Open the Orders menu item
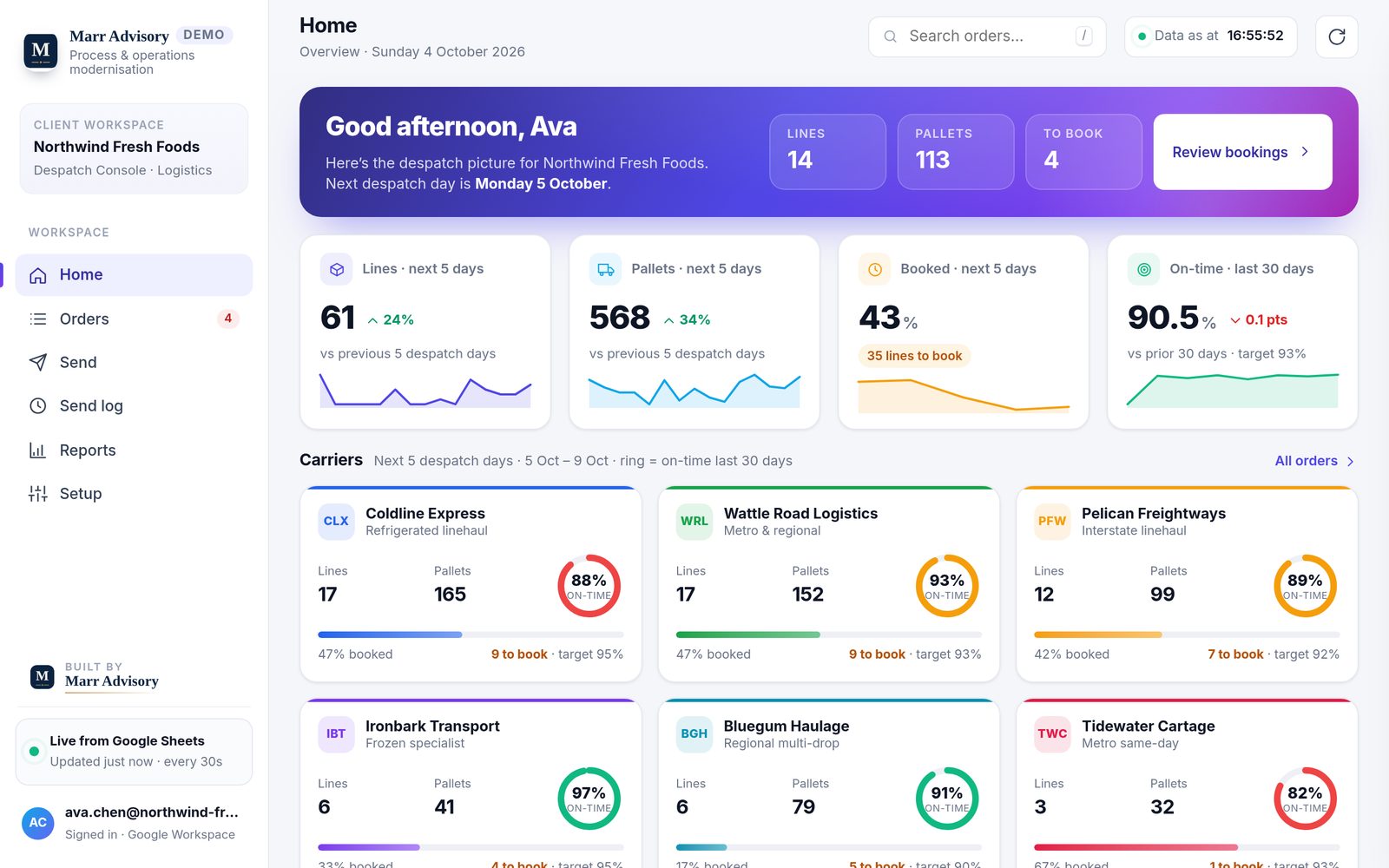Image resolution: width=1389 pixels, height=868 pixels. tap(134, 319)
